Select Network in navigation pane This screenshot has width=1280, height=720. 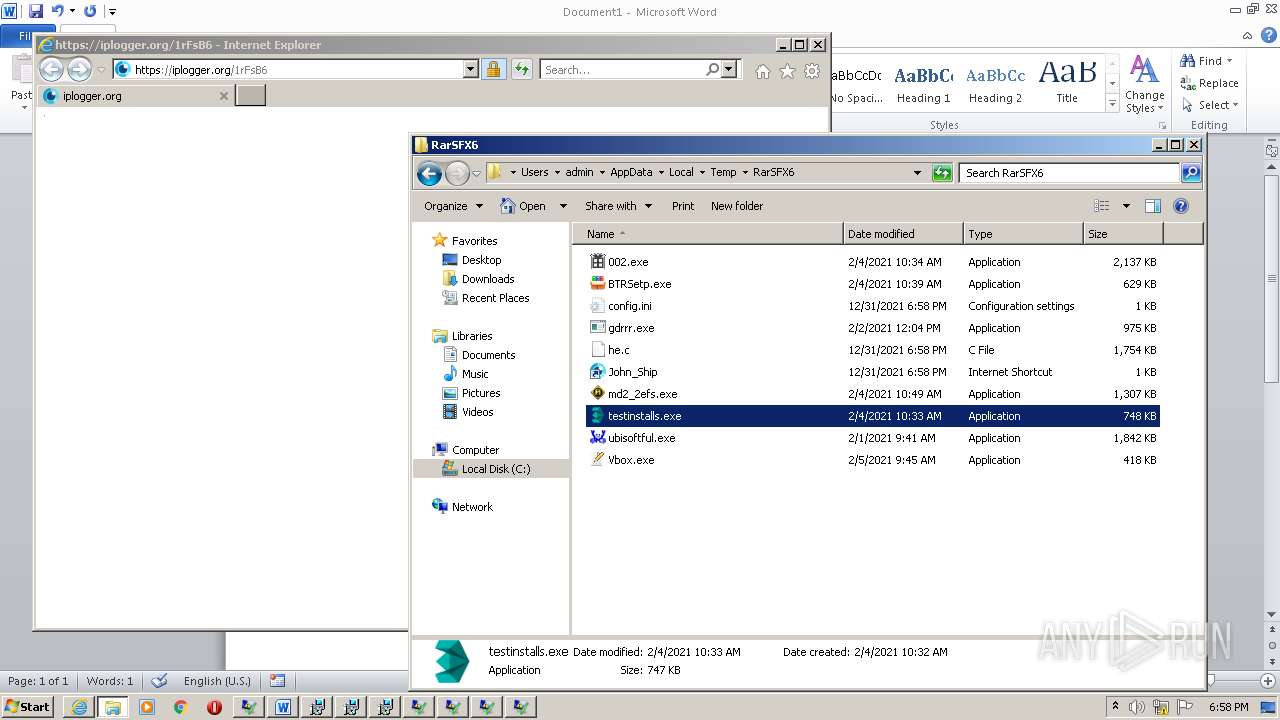point(472,507)
